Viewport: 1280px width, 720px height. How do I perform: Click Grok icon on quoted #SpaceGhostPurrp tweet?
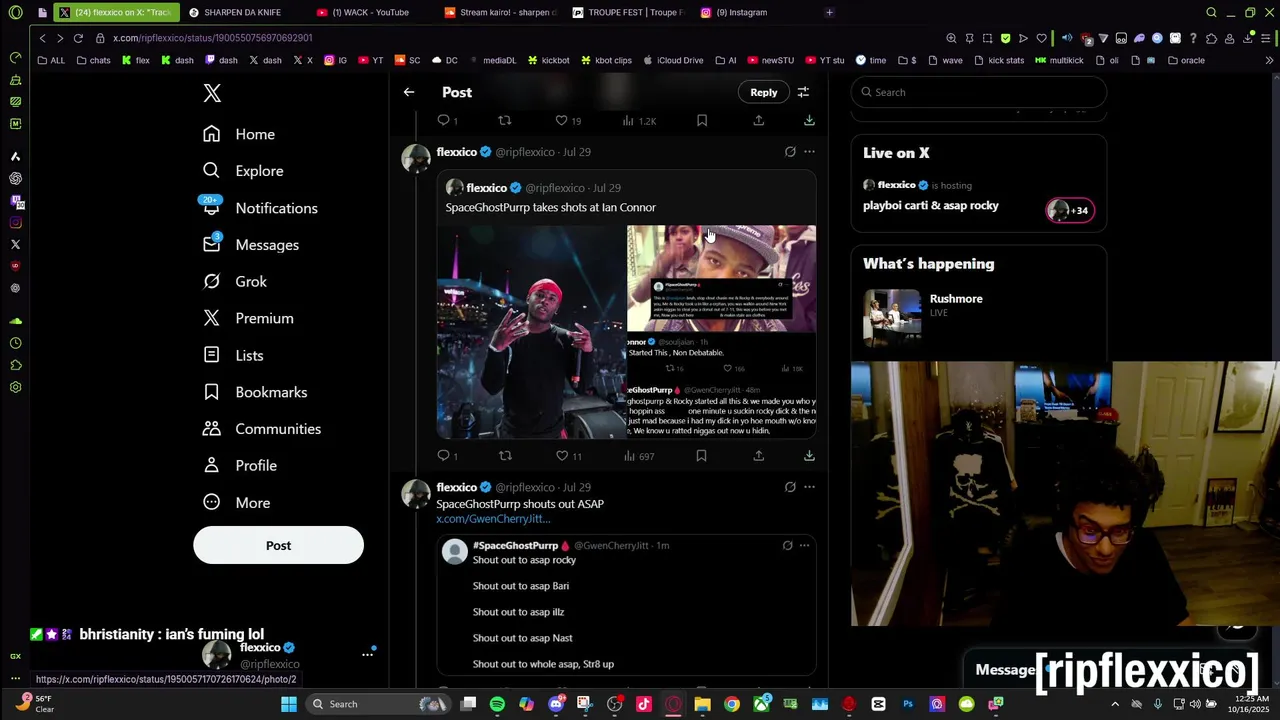(x=787, y=546)
